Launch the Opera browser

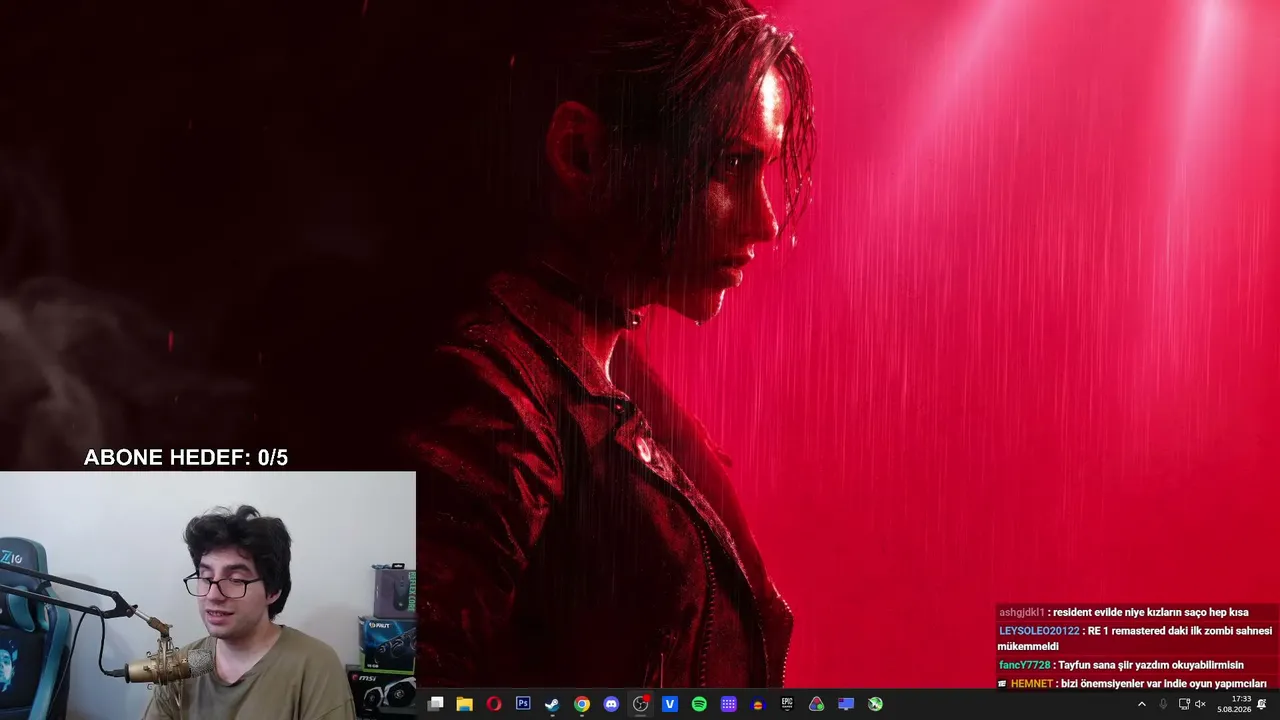pyautogui.click(x=494, y=704)
